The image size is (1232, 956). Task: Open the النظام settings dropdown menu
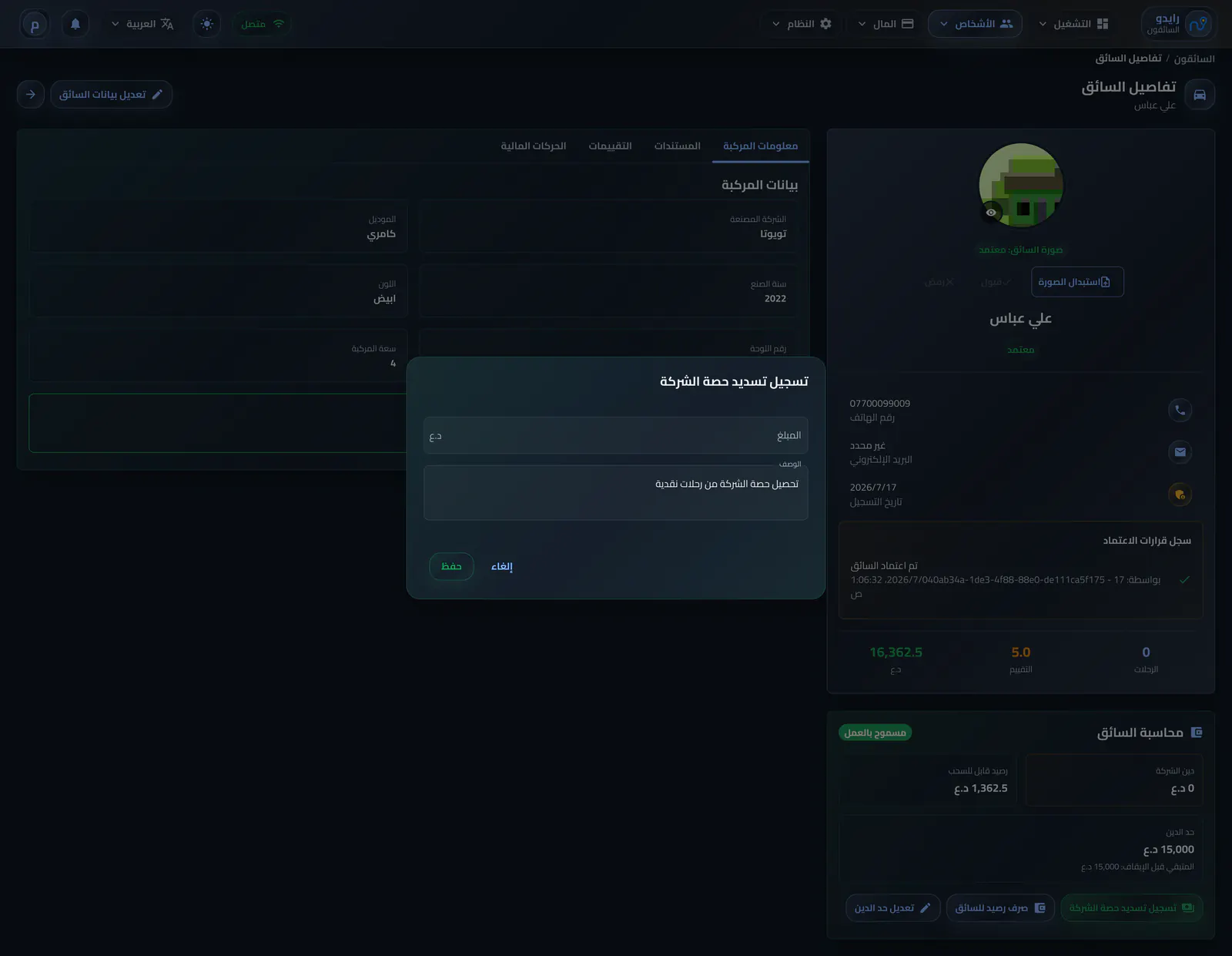tap(802, 24)
